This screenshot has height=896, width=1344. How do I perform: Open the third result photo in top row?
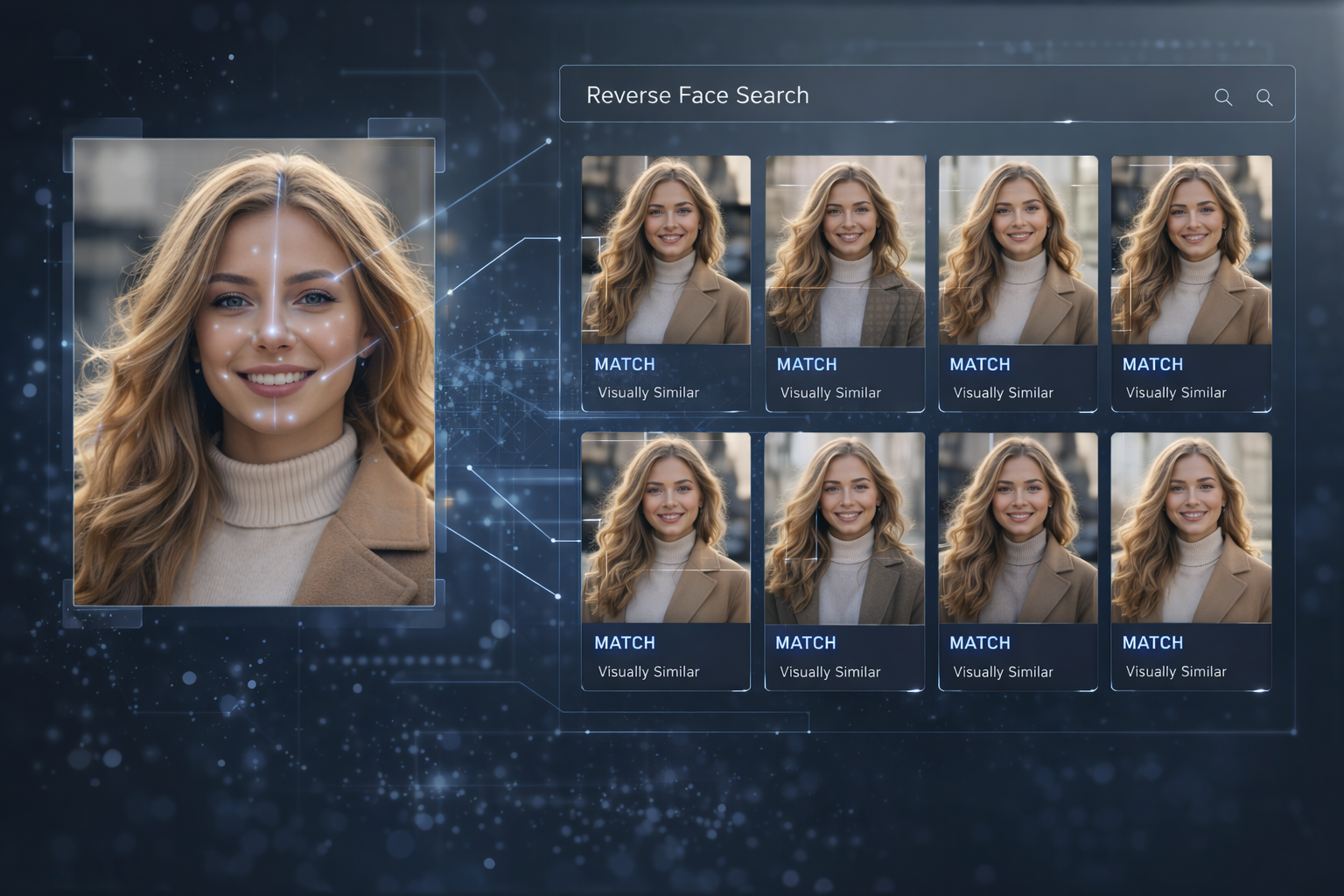click(x=1018, y=250)
